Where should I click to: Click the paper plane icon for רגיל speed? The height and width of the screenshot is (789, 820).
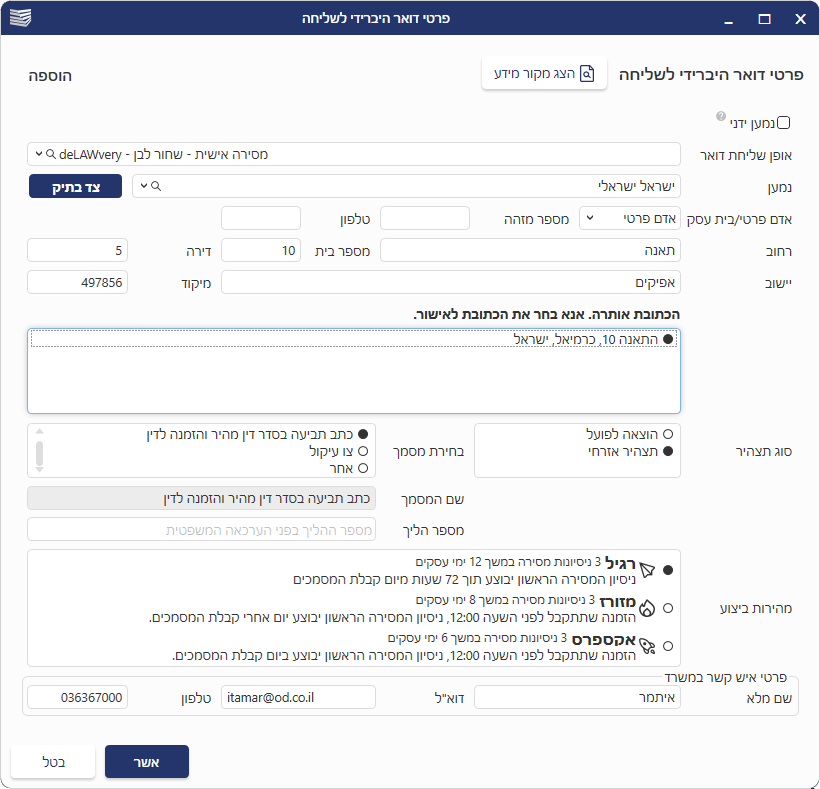tap(647, 569)
